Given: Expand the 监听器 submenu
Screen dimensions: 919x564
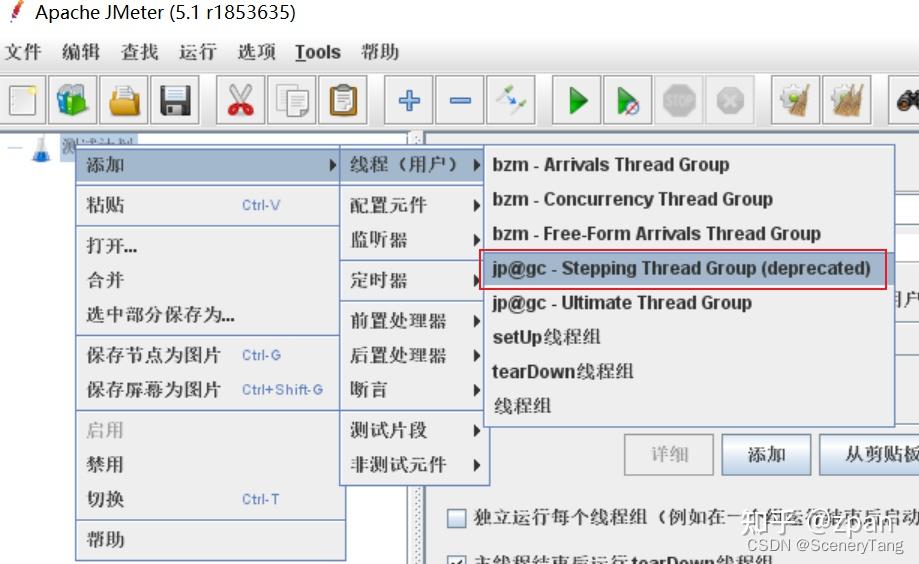Looking at the screenshot, I should 412,240.
